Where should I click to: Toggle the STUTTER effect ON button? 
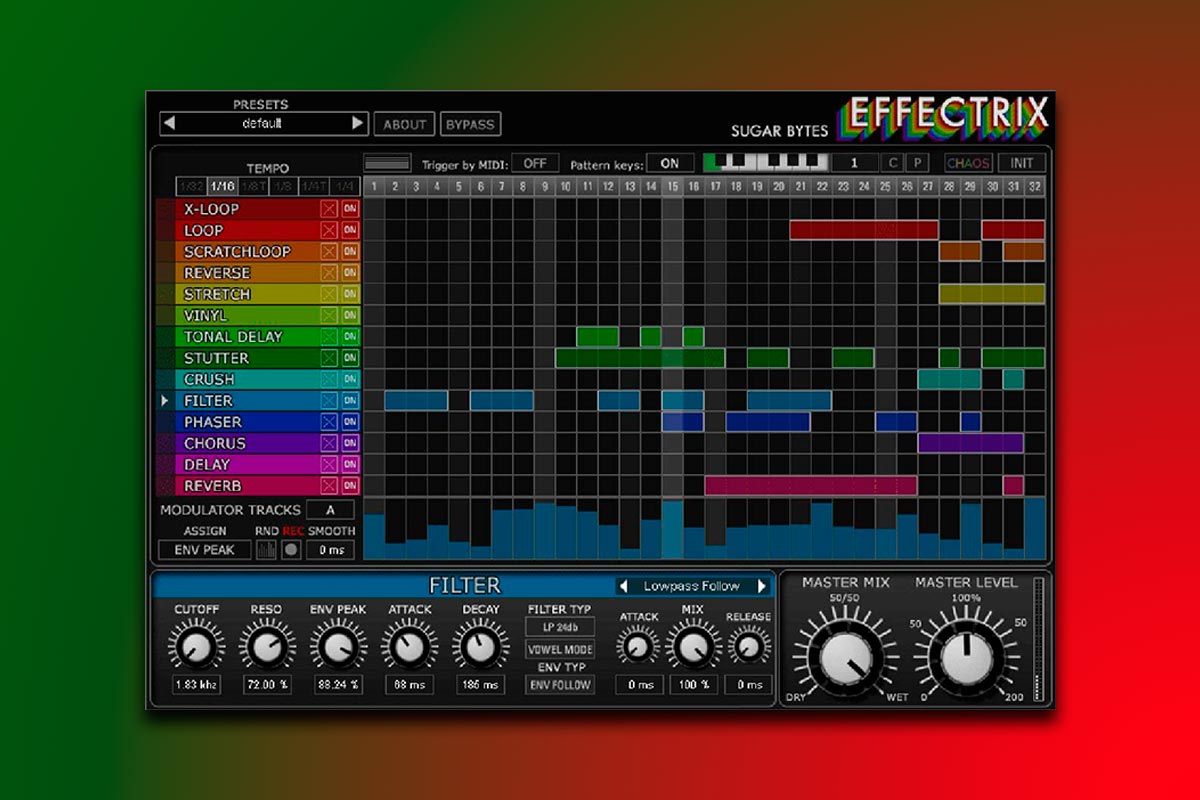pos(350,358)
